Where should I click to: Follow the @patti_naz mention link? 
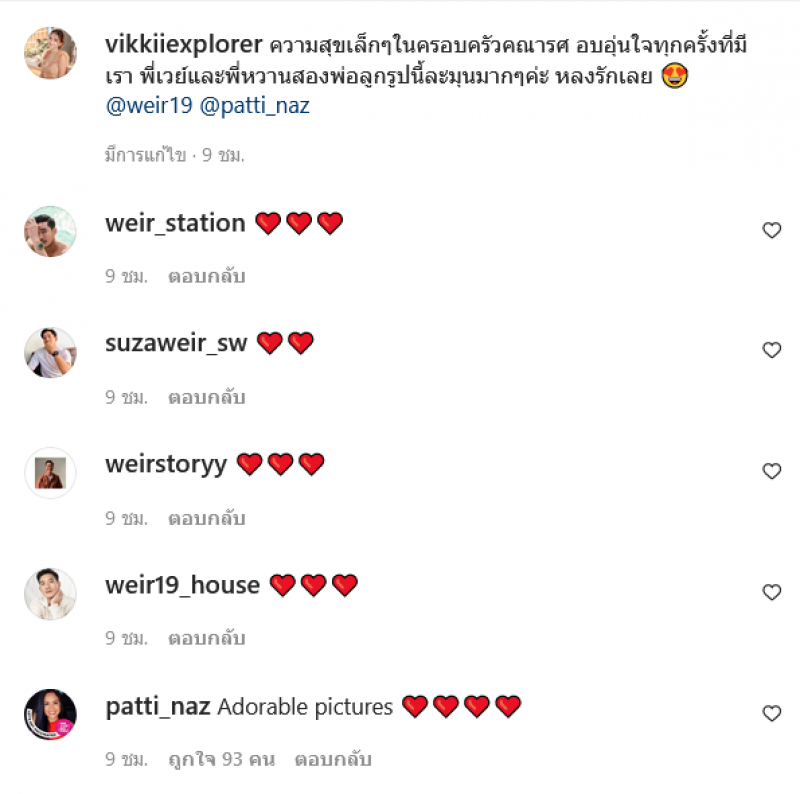pyautogui.click(x=255, y=106)
